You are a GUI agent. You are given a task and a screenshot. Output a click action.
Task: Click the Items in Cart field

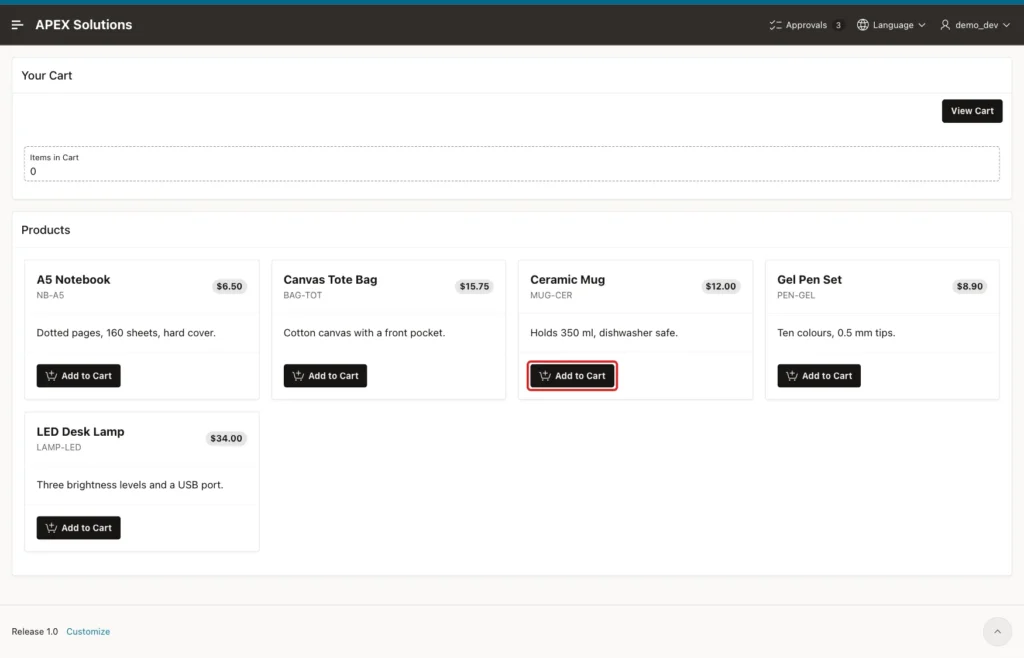pyautogui.click(x=511, y=164)
